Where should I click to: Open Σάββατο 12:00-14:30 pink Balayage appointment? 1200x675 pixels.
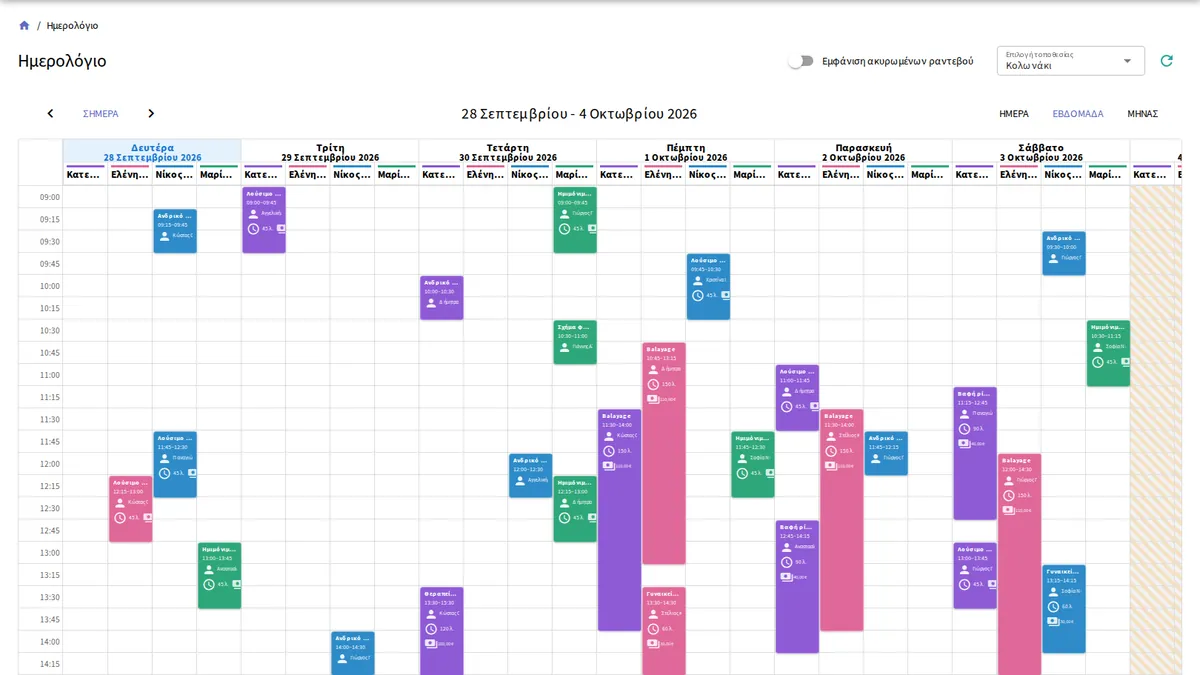tap(1020, 564)
